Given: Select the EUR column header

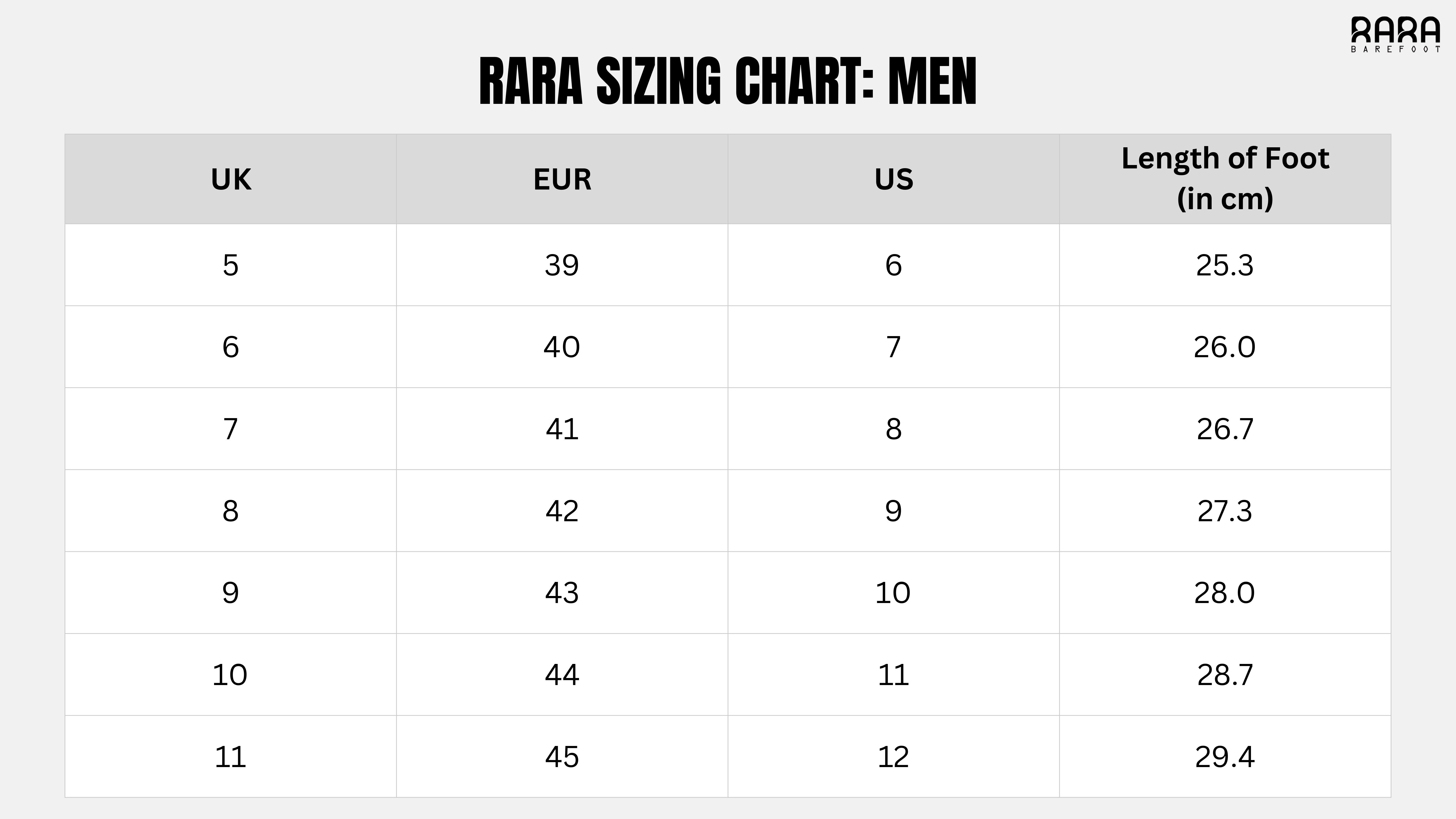Looking at the screenshot, I should [x=562, y=179].
